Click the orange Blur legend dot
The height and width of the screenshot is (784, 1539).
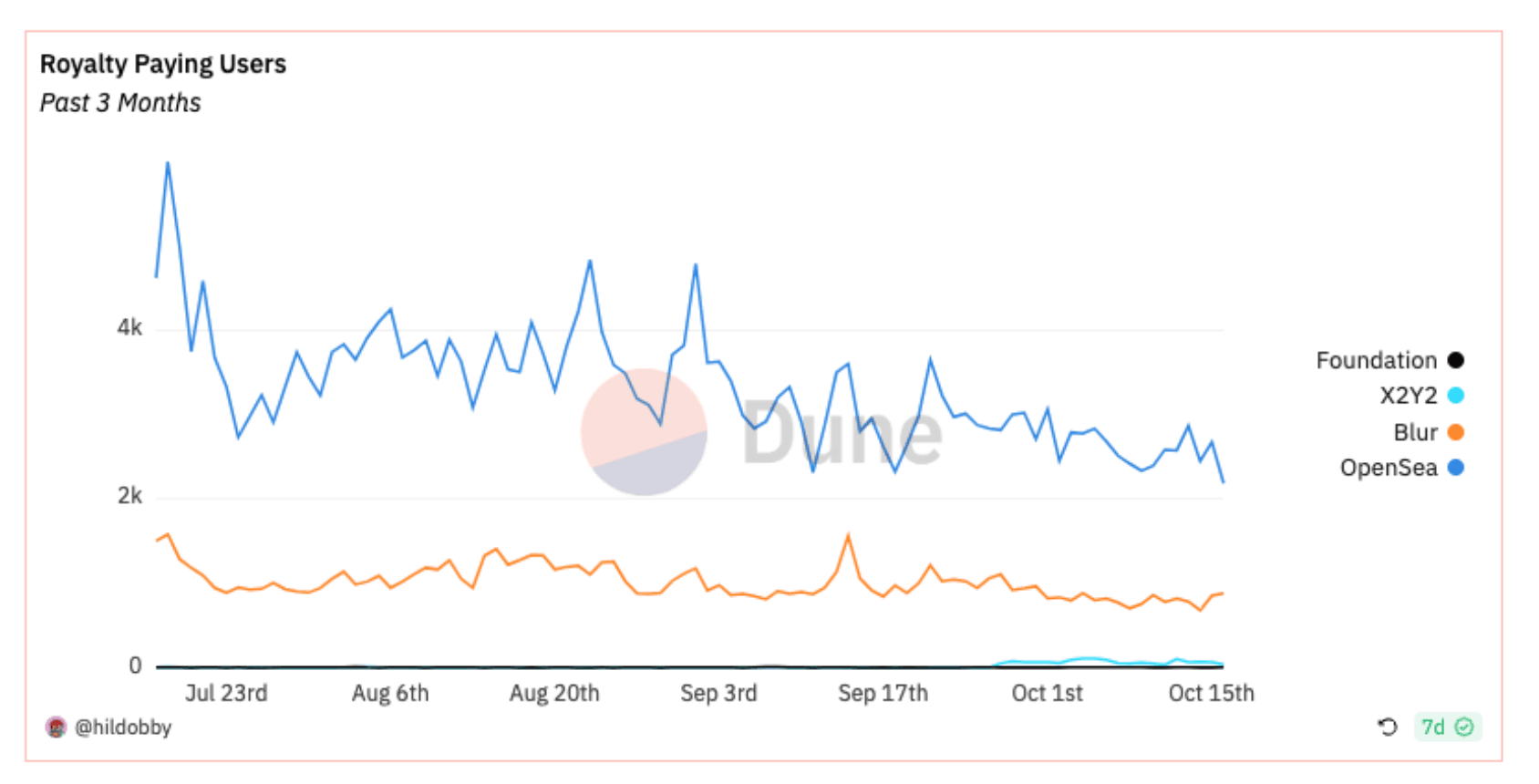pos(1456,432)
